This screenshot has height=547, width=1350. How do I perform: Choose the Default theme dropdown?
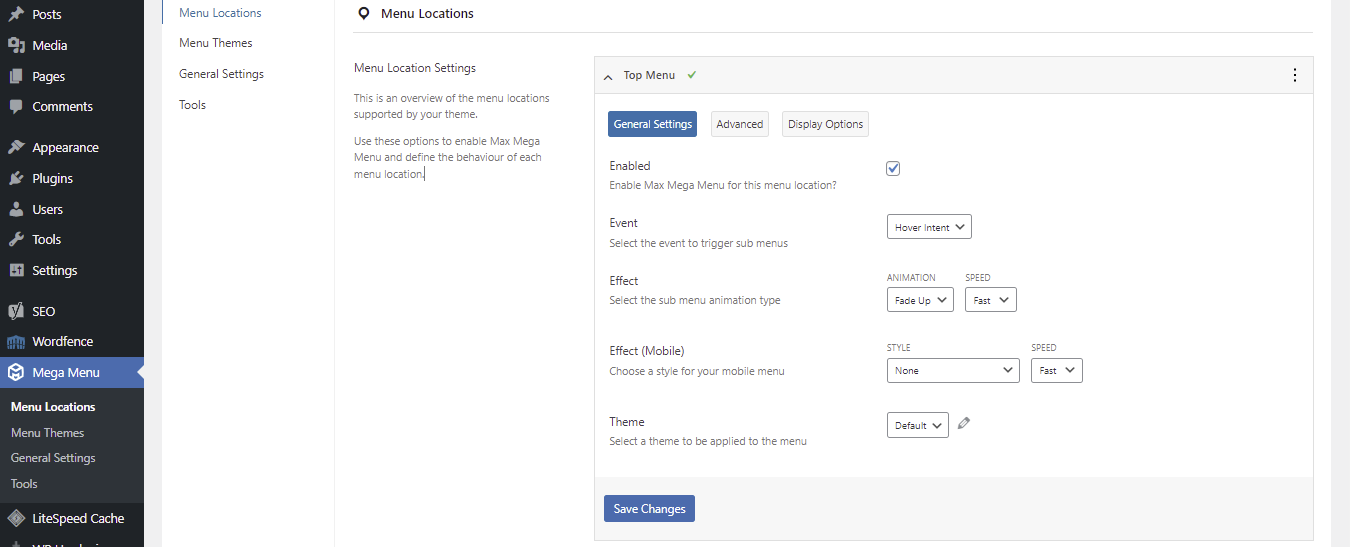(917, 425)
